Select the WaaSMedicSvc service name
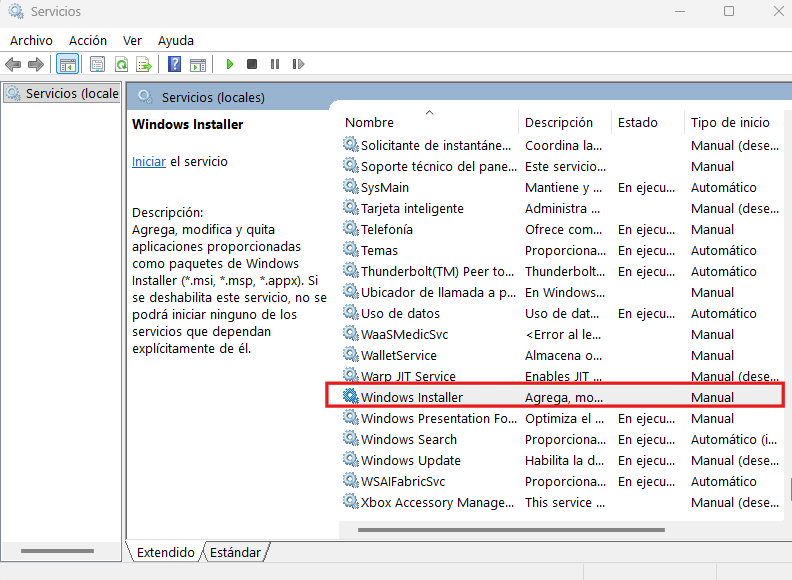This screenshot has height=580, width=792. point(404,334)
